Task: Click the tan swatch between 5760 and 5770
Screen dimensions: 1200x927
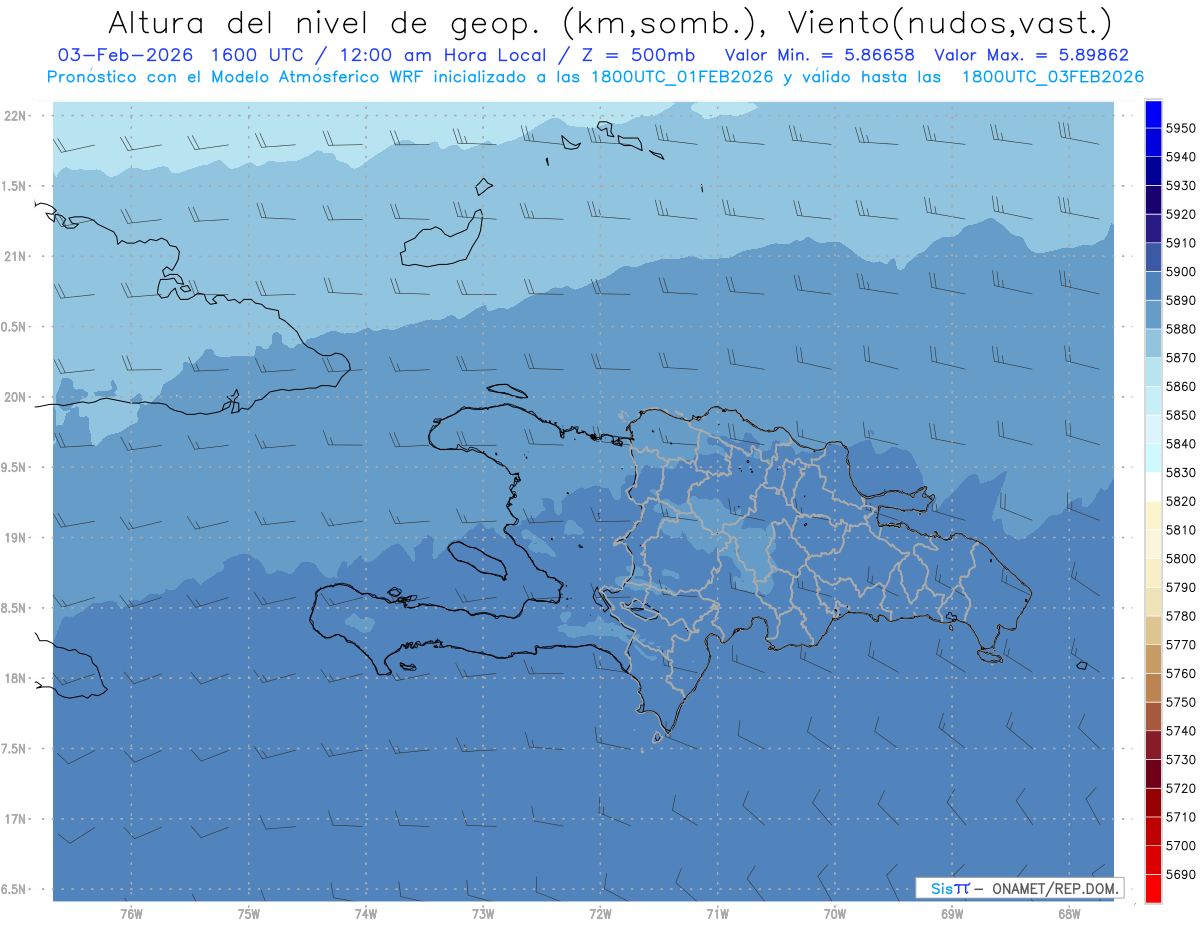Action: pyautogui.click(x=1153, y=659)
